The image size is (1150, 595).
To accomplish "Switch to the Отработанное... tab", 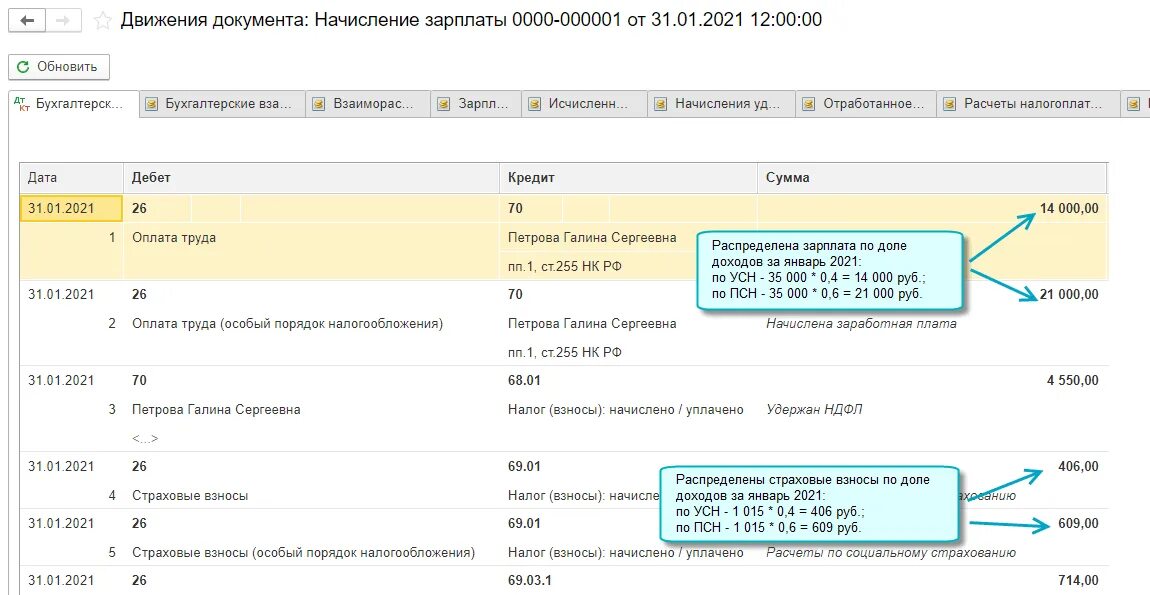I will point(866,104).
